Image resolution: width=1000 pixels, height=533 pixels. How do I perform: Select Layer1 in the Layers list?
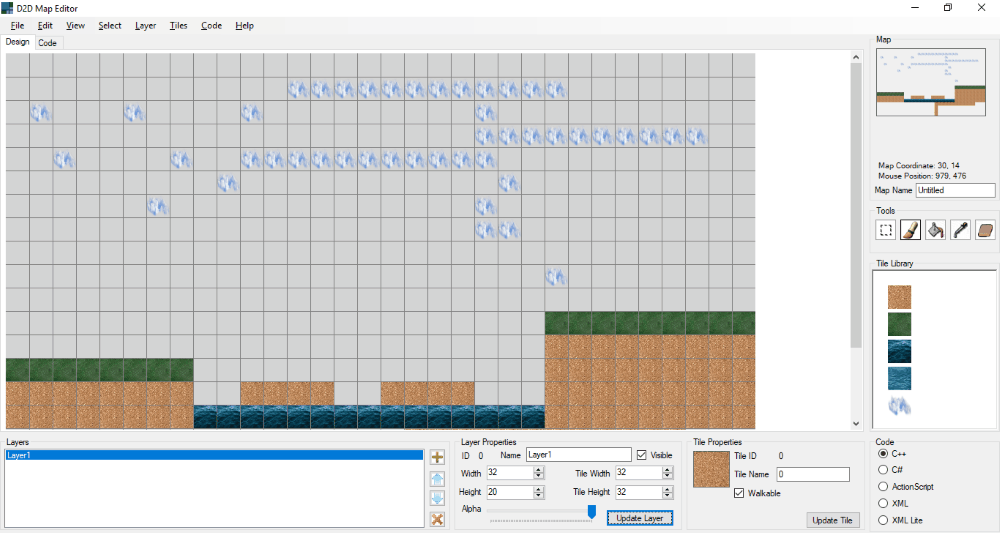(x=214, y=455)
